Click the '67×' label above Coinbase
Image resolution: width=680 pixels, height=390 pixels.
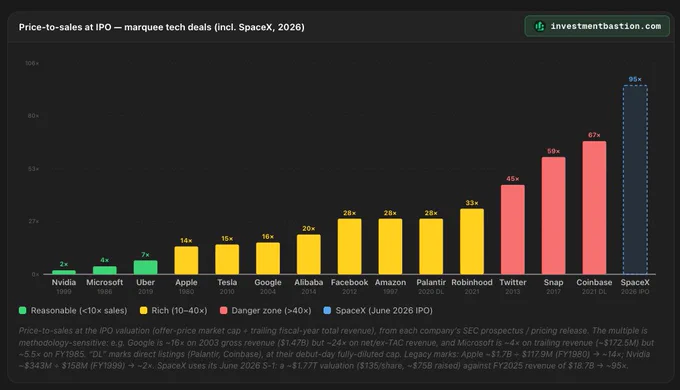pos(594,135)
